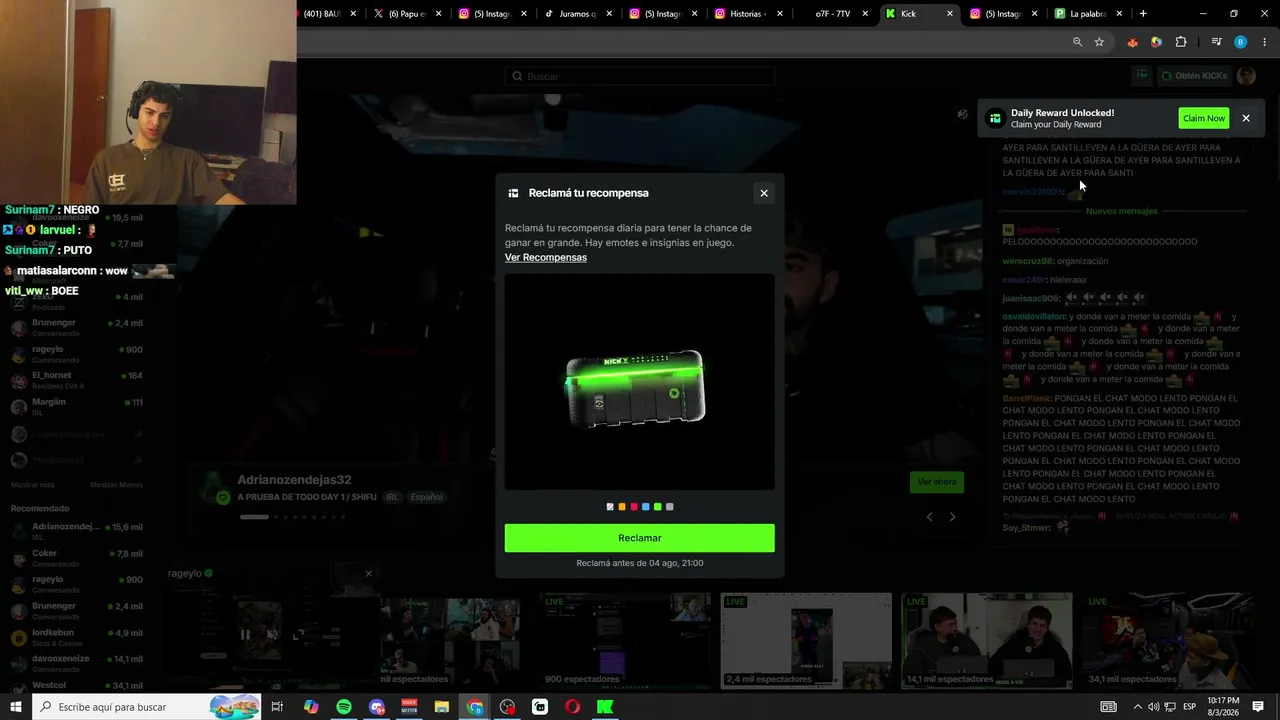This screenshot has width=1280, height=720.
Task: Click the Chrome zoom magnifier icon
Action: tap(1077, 42)
